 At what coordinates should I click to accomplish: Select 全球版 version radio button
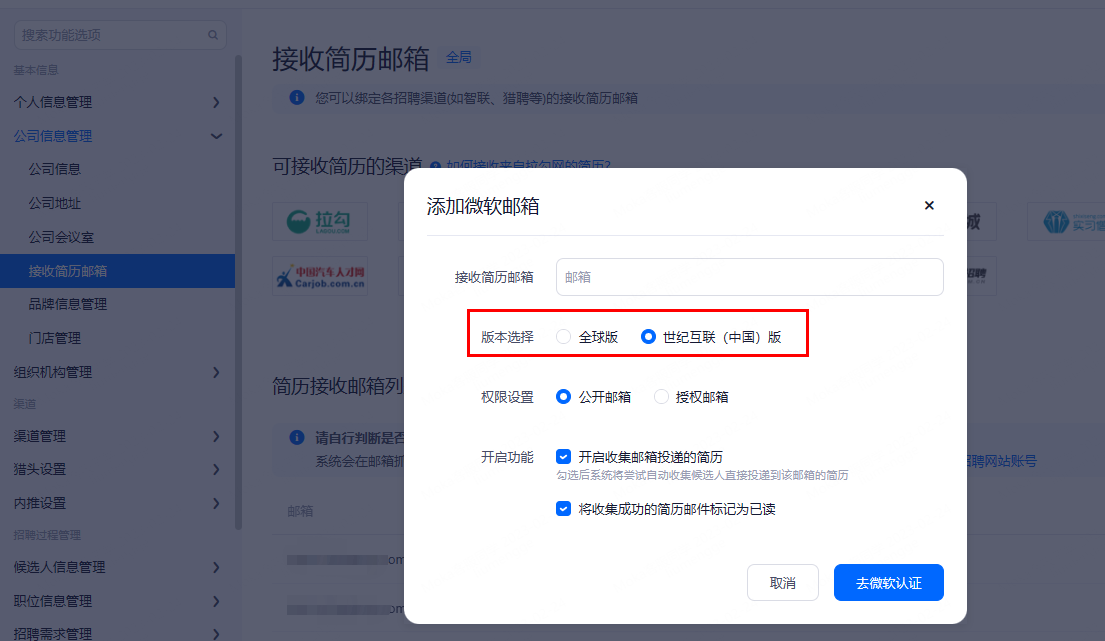point(563,337)
